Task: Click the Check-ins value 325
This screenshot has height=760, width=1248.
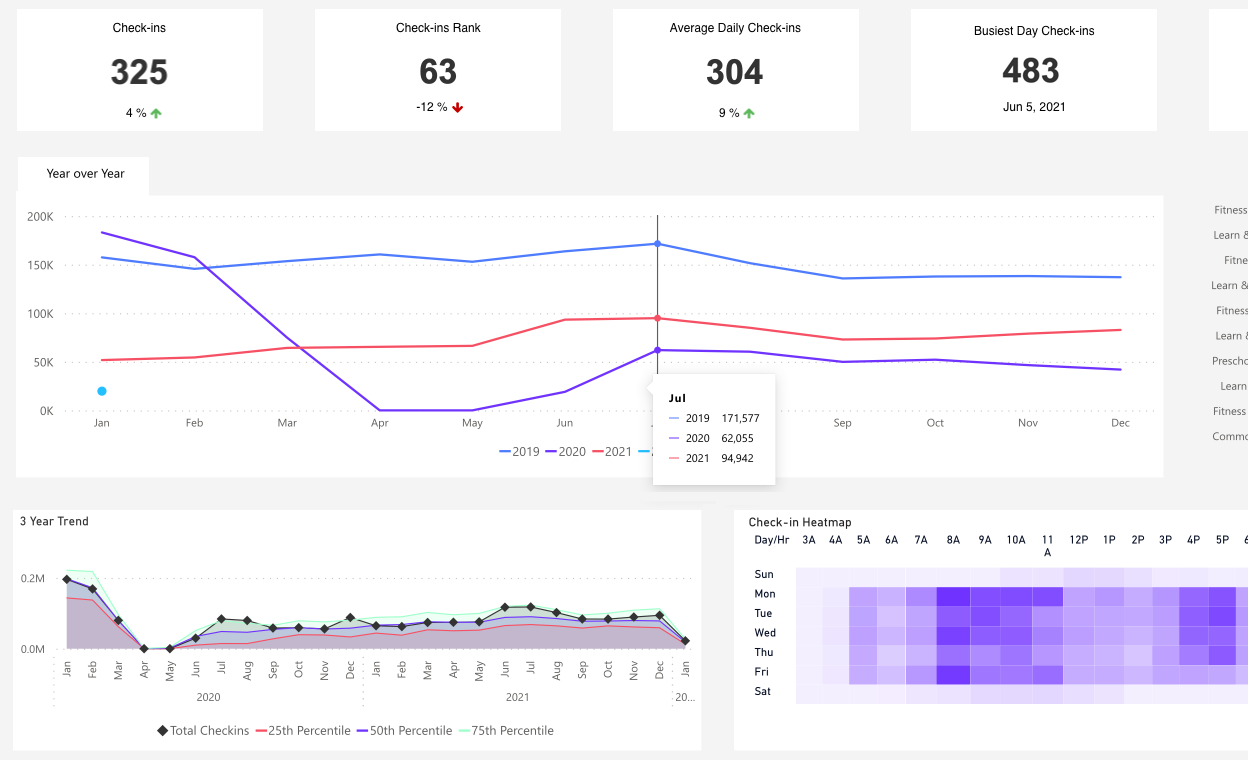Action: click(139, 72)
